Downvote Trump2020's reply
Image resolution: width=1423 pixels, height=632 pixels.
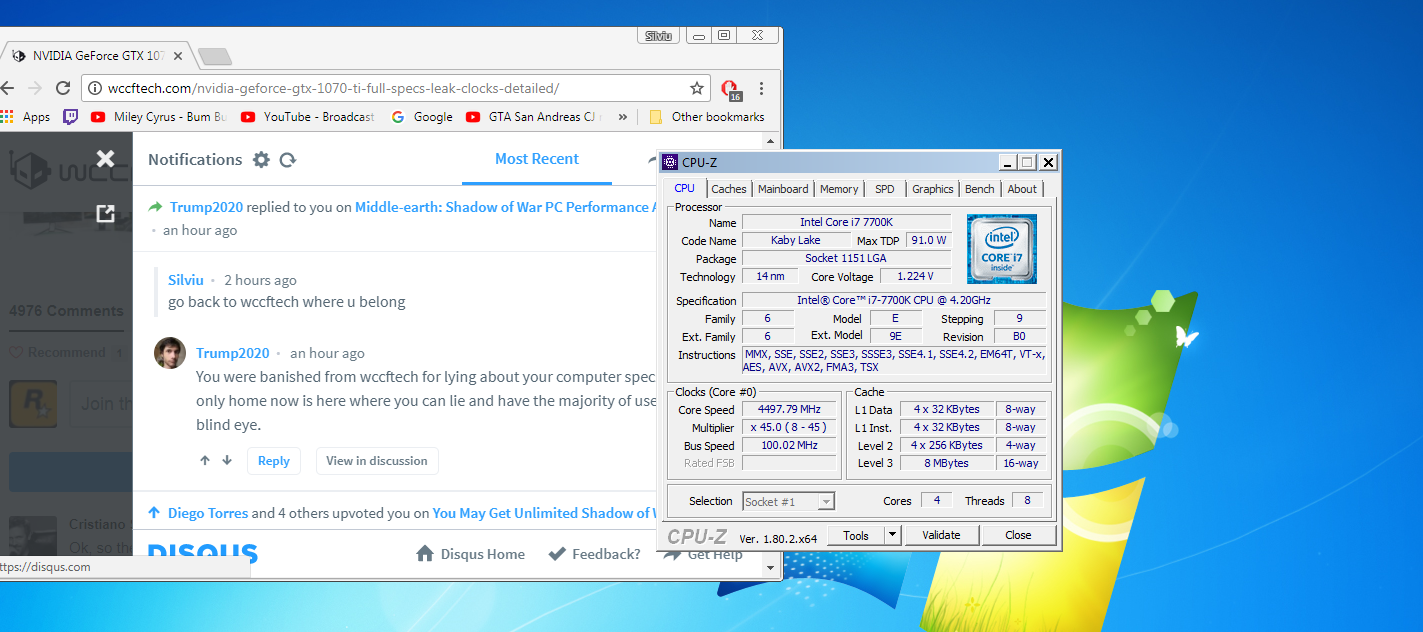point(227,461)
